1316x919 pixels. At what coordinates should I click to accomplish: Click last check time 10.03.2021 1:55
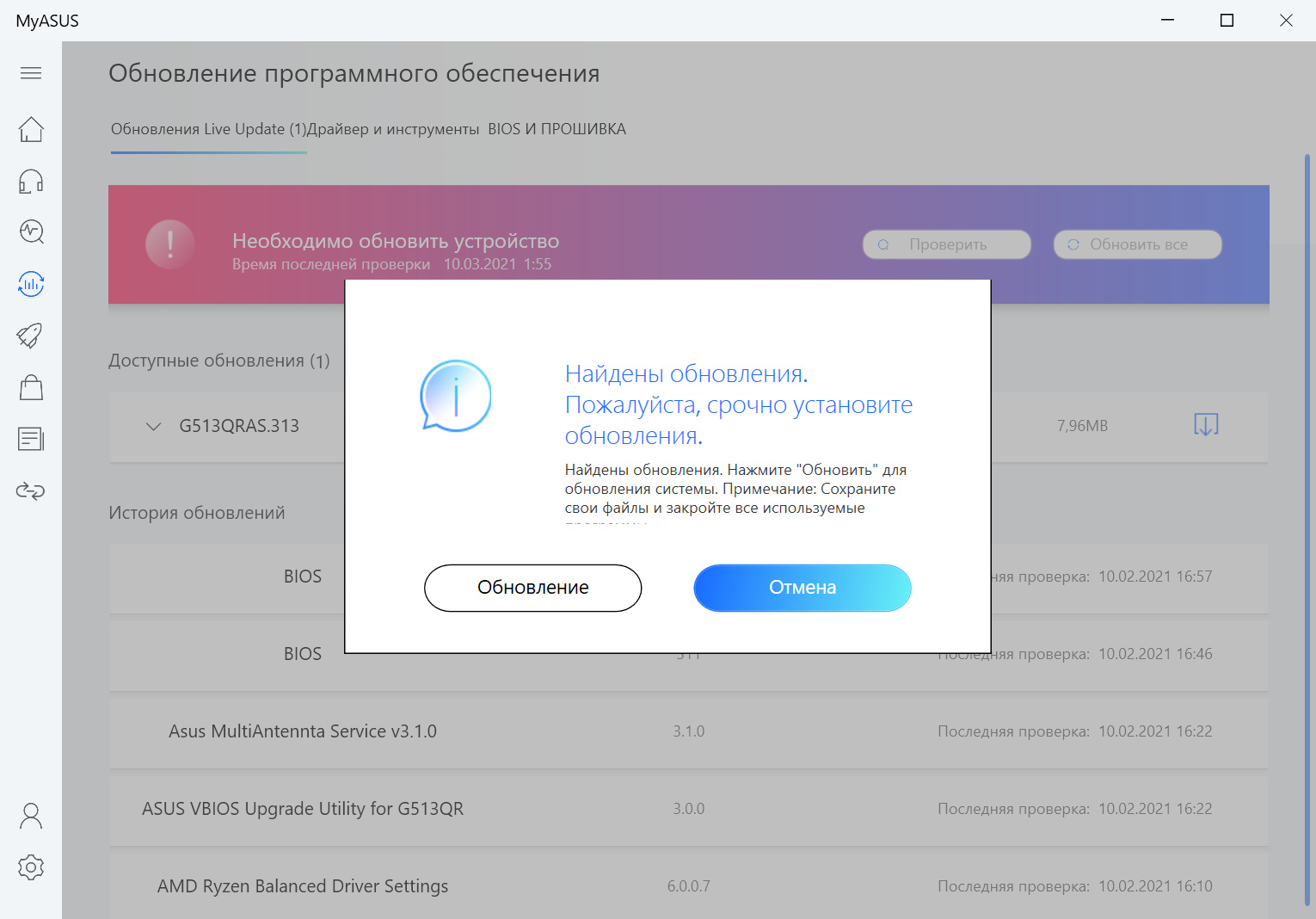point(497,264)
